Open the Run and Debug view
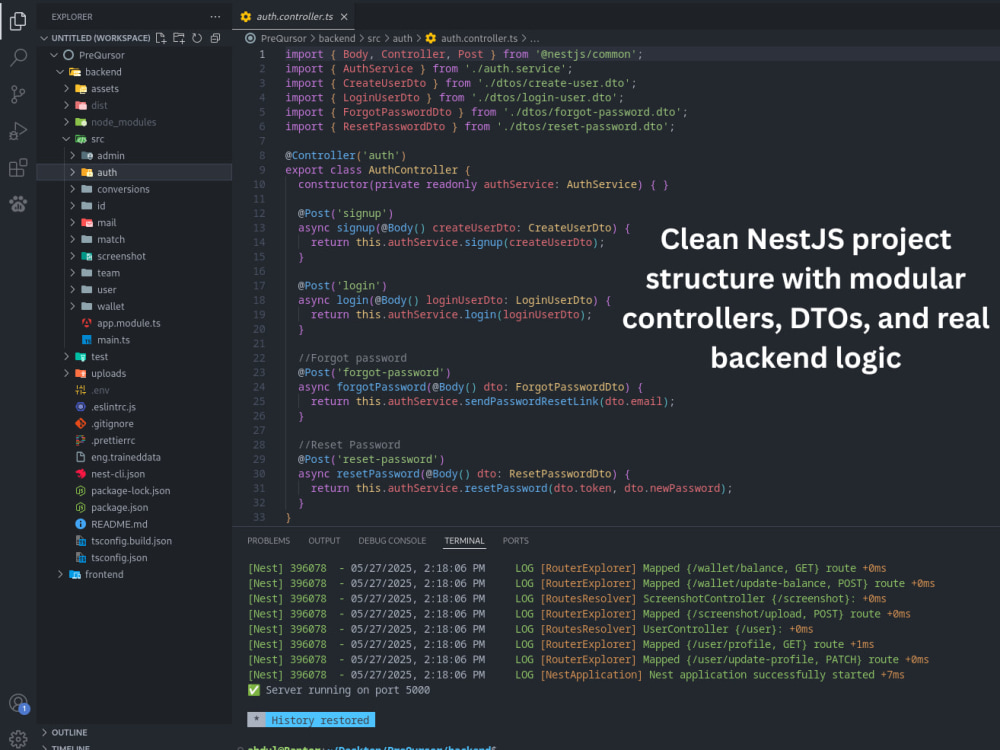The image size is (1000, 750). tap(18, 131)
